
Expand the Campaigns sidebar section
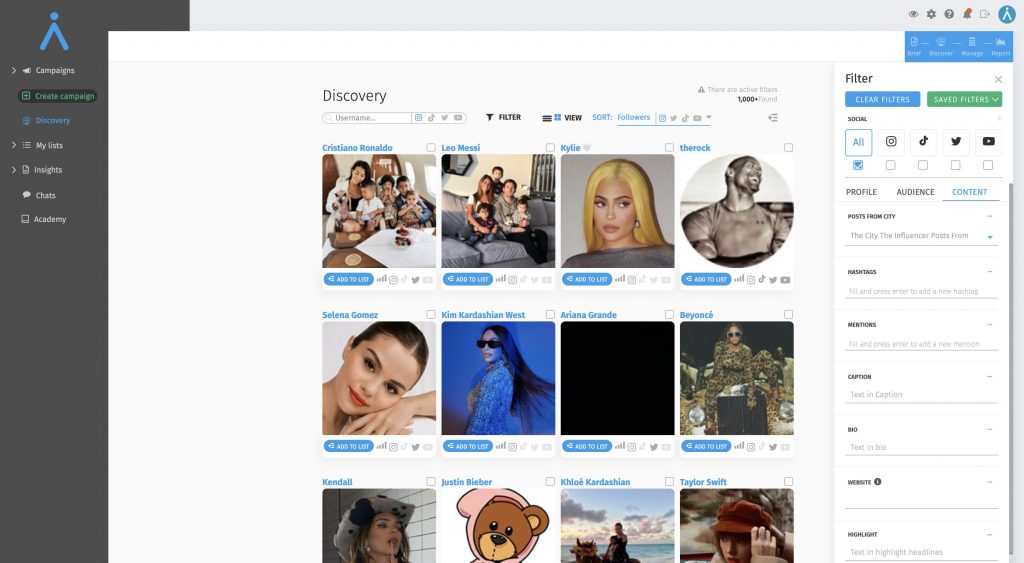pos(14,70)
